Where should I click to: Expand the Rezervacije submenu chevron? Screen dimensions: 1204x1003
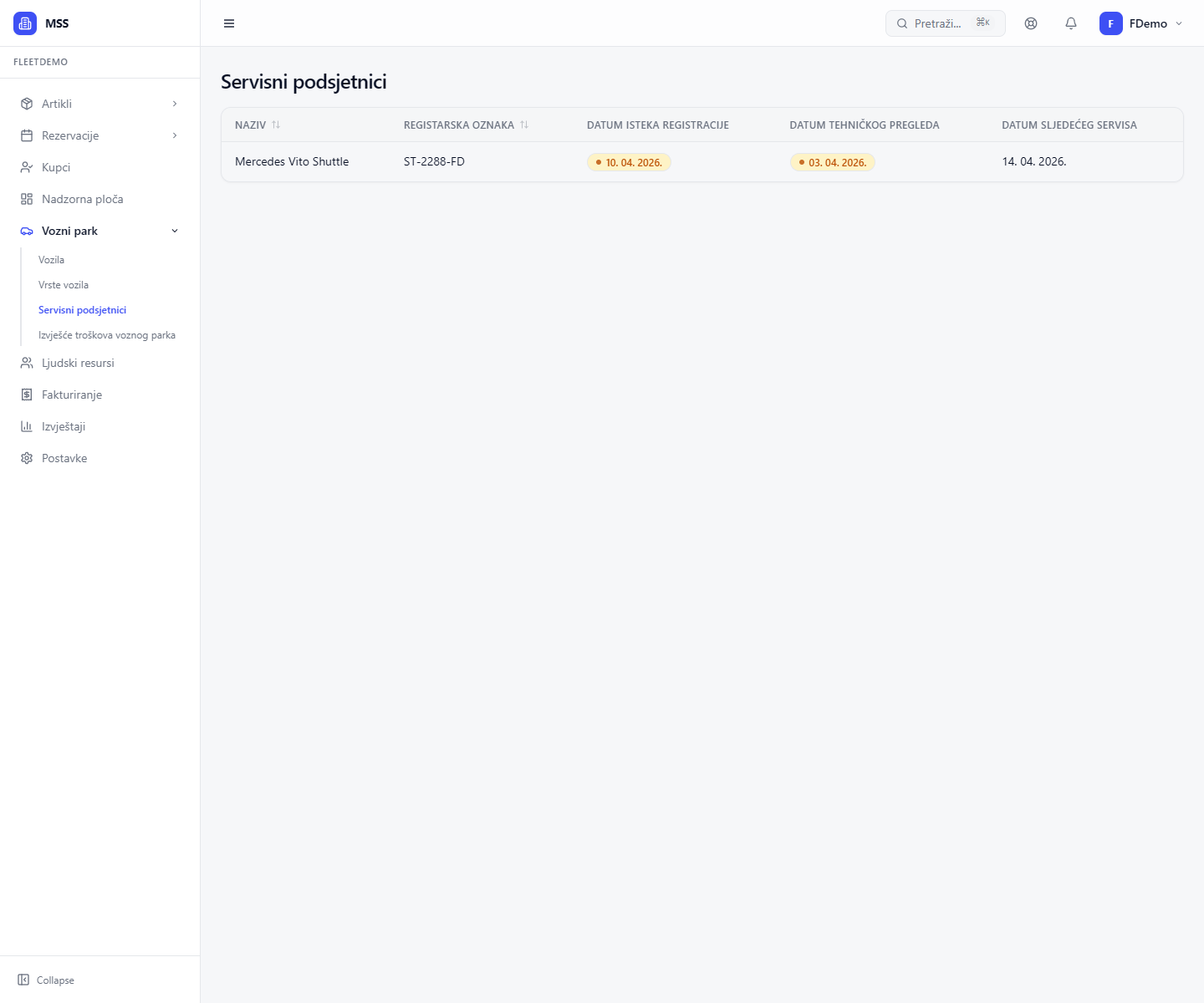tap(175, 135)
